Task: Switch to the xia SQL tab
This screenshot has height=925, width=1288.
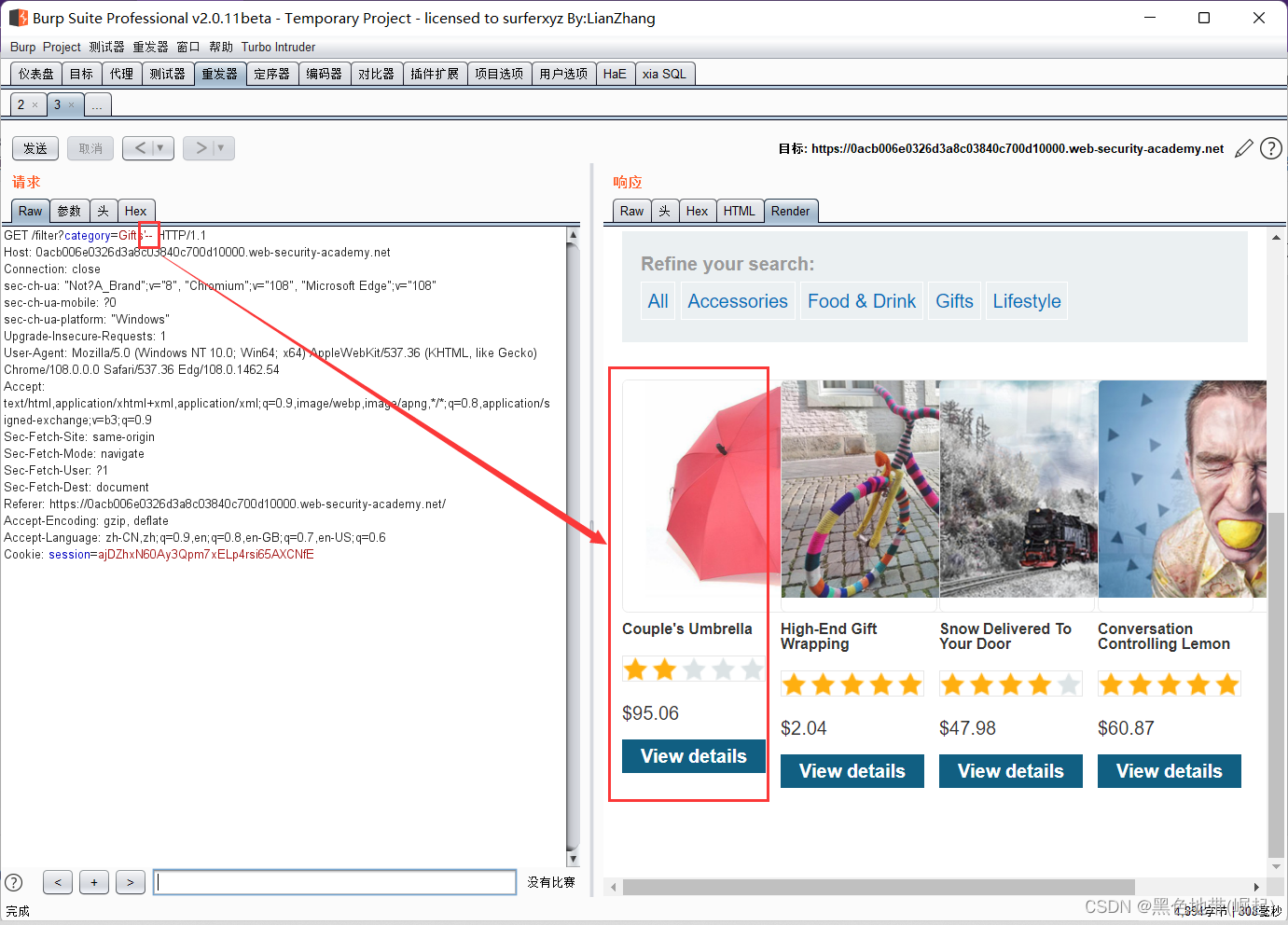Action: click(664, 74)
